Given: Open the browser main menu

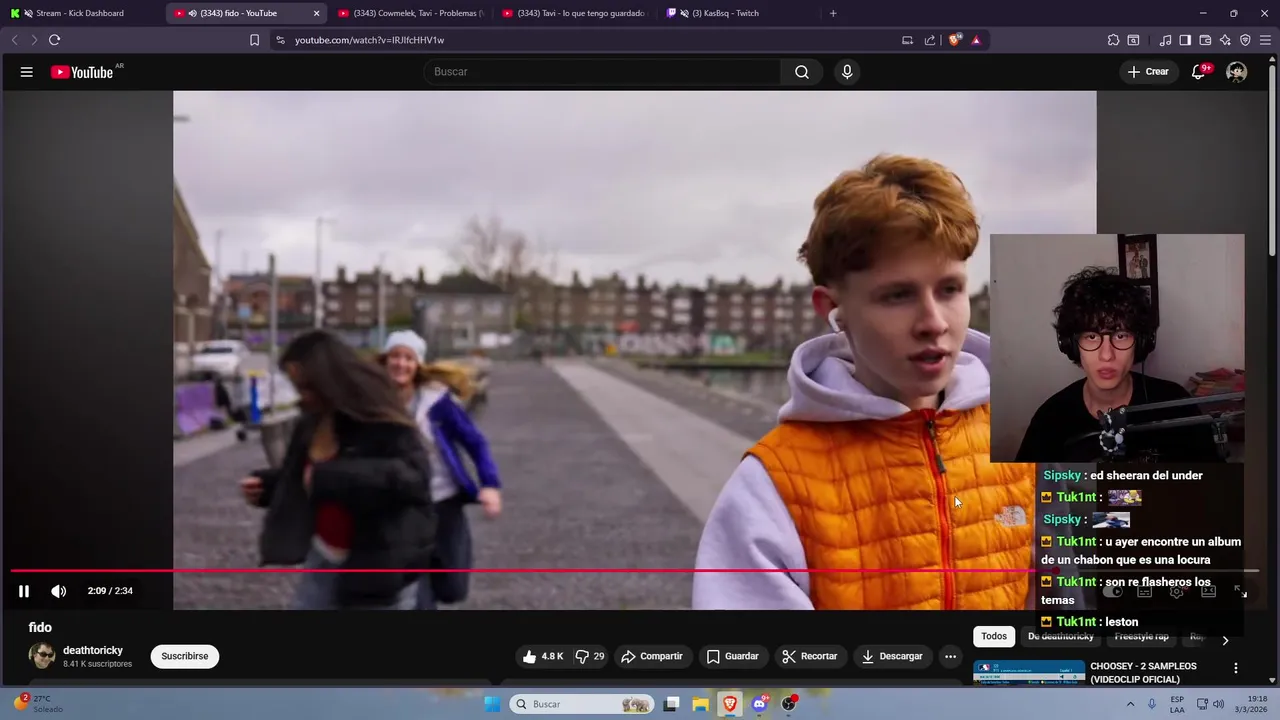Looking at the screenshot, I should (1265, 40).
